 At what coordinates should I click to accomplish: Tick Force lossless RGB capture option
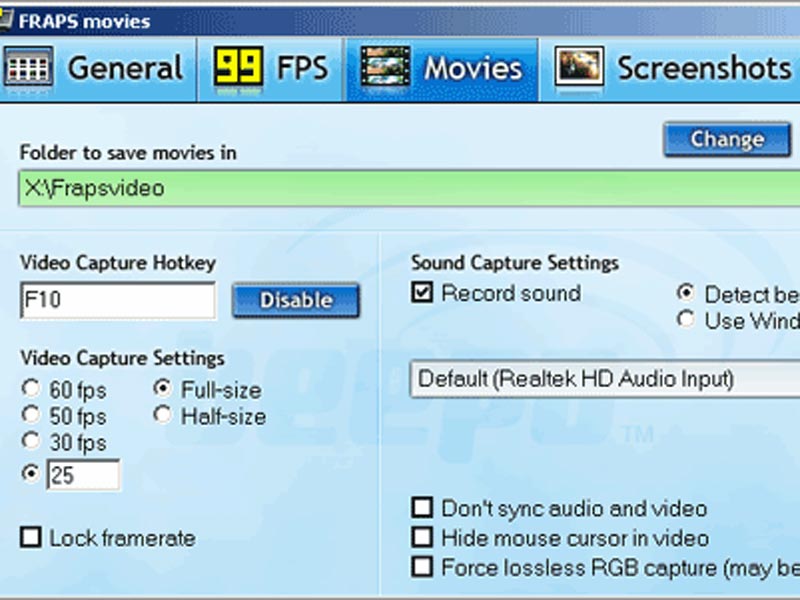click(x=423, y=567)
